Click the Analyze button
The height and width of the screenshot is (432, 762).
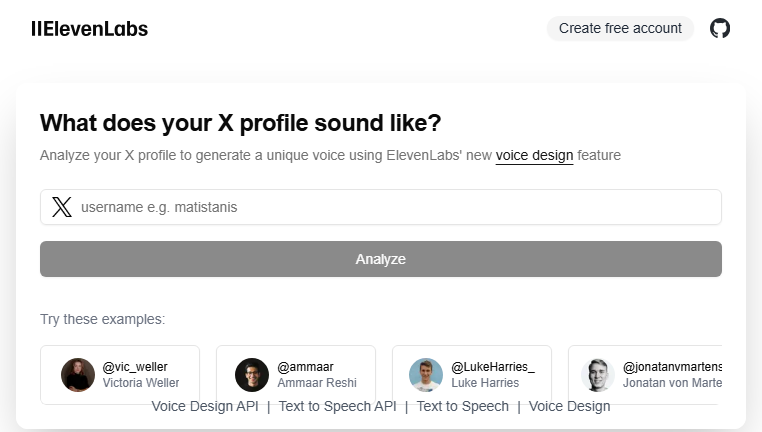click(381, 259)
